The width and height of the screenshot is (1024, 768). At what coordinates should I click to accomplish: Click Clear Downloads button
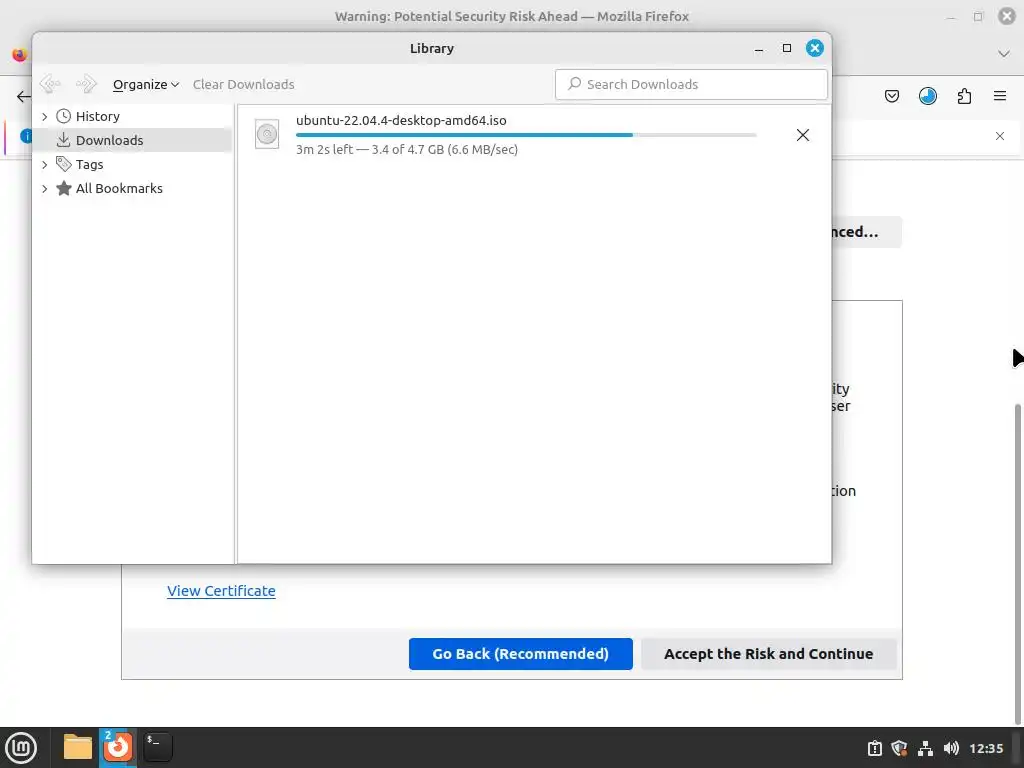tap(244, 84)
